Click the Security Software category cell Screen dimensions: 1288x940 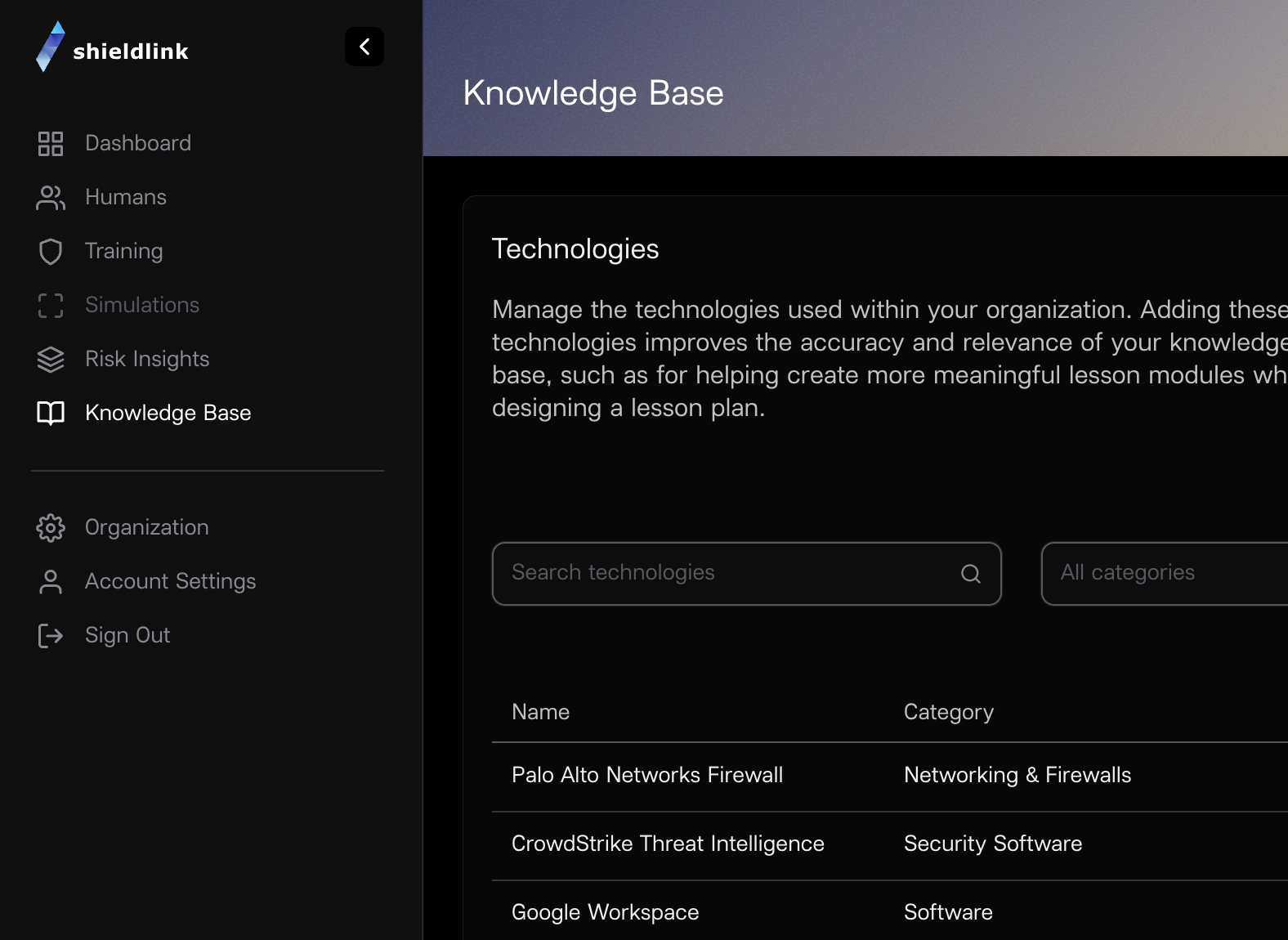point(993,844)
